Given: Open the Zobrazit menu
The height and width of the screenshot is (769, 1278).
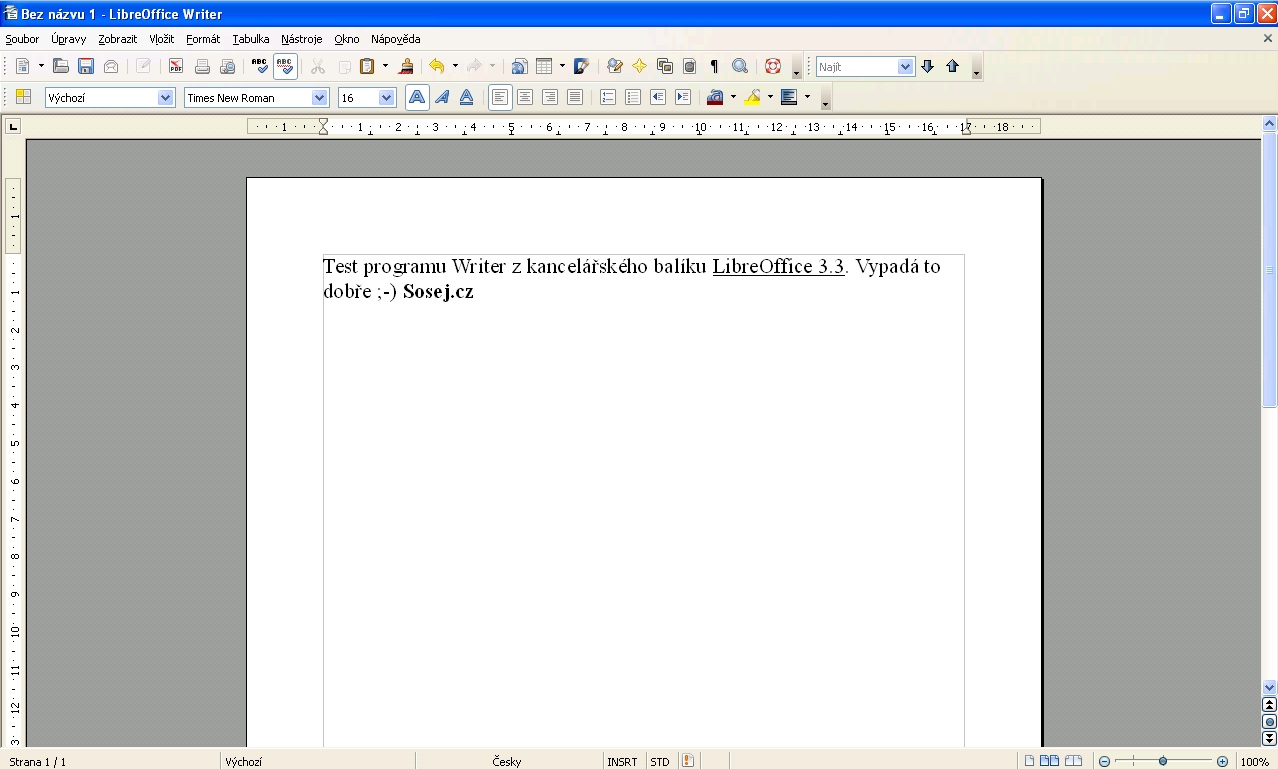Looking at the screenshot, I should coord(118,39).
